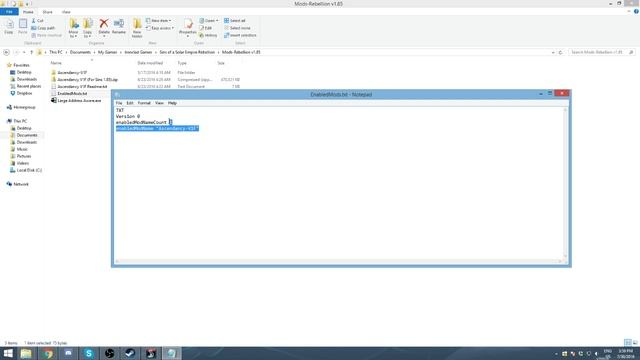
Task: Click Invert selection in the ribbon
Action: [240, 35]
